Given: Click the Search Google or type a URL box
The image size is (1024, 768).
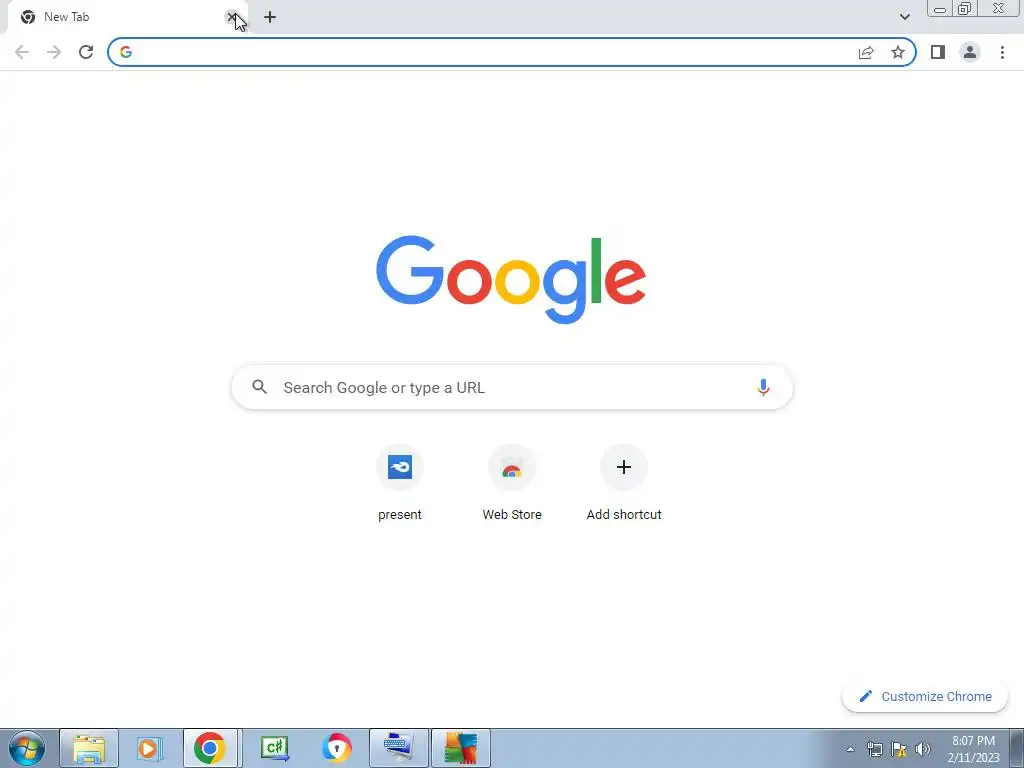Looking at the screenshot, I should point(512,387).
